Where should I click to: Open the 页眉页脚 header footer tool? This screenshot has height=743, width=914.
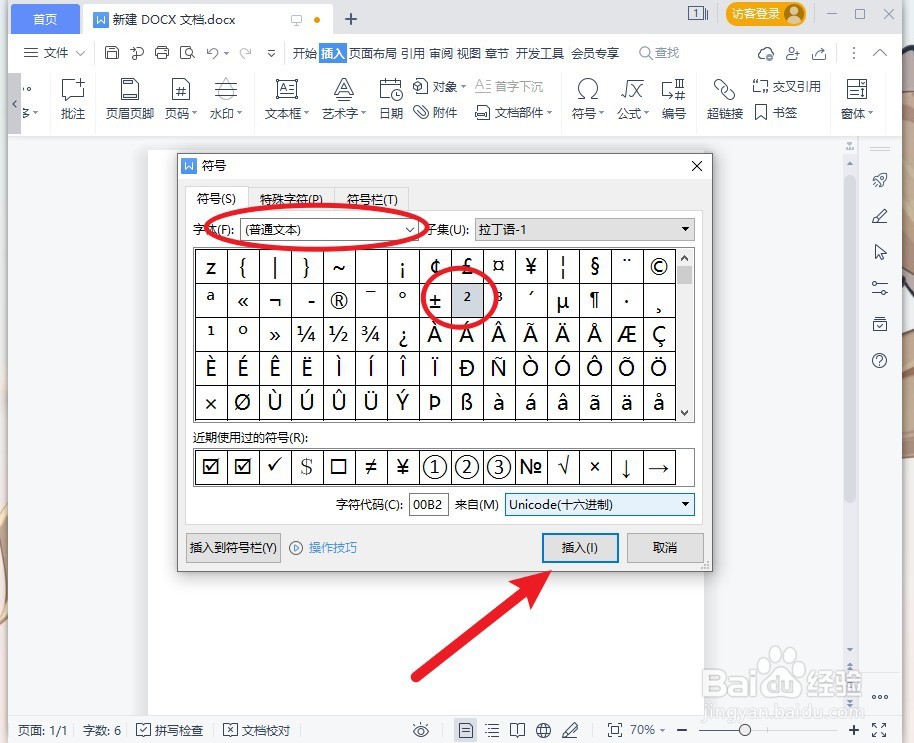click(x=128, y=100)
